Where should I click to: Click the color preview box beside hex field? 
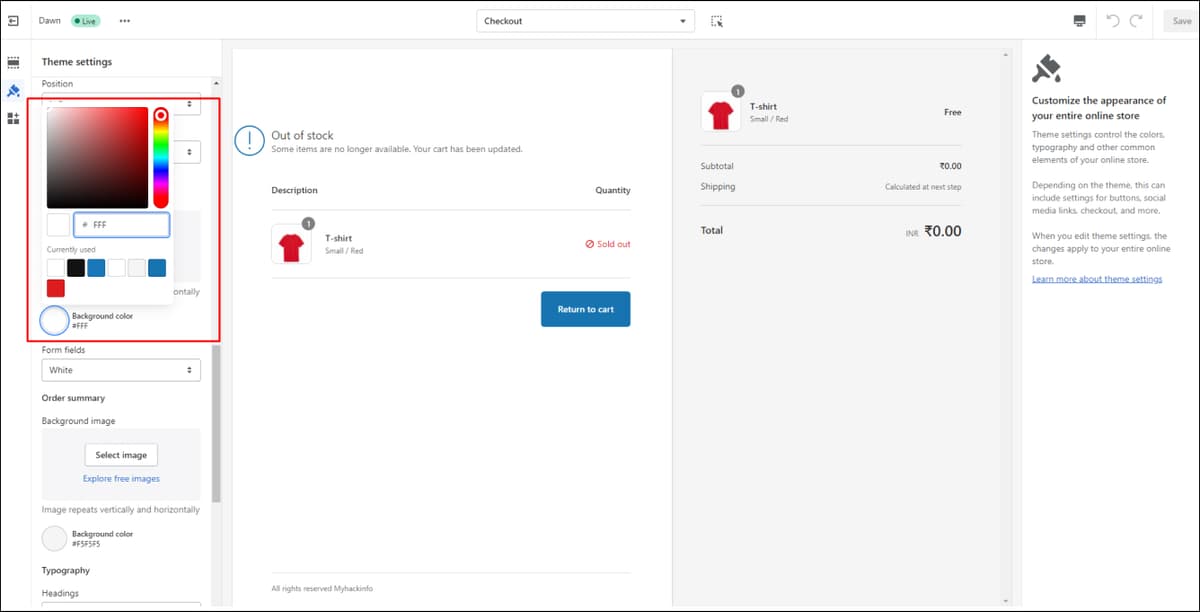click(58, 225)
